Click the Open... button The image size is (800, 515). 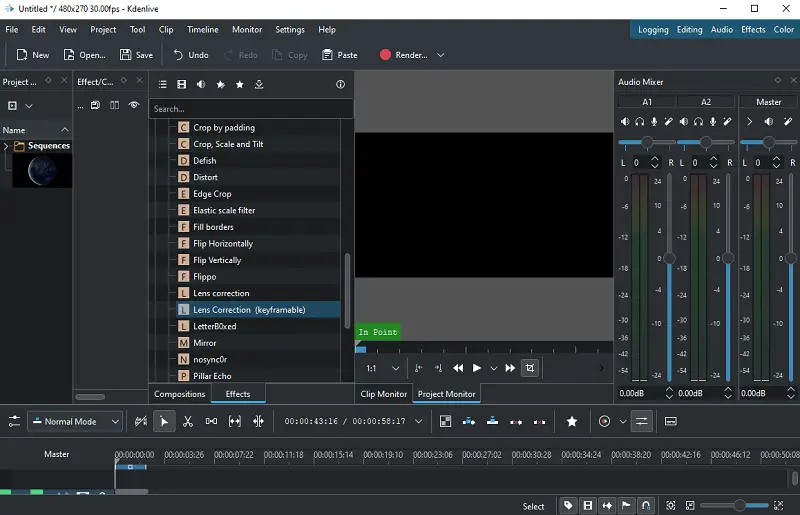[x=84, y=55]
